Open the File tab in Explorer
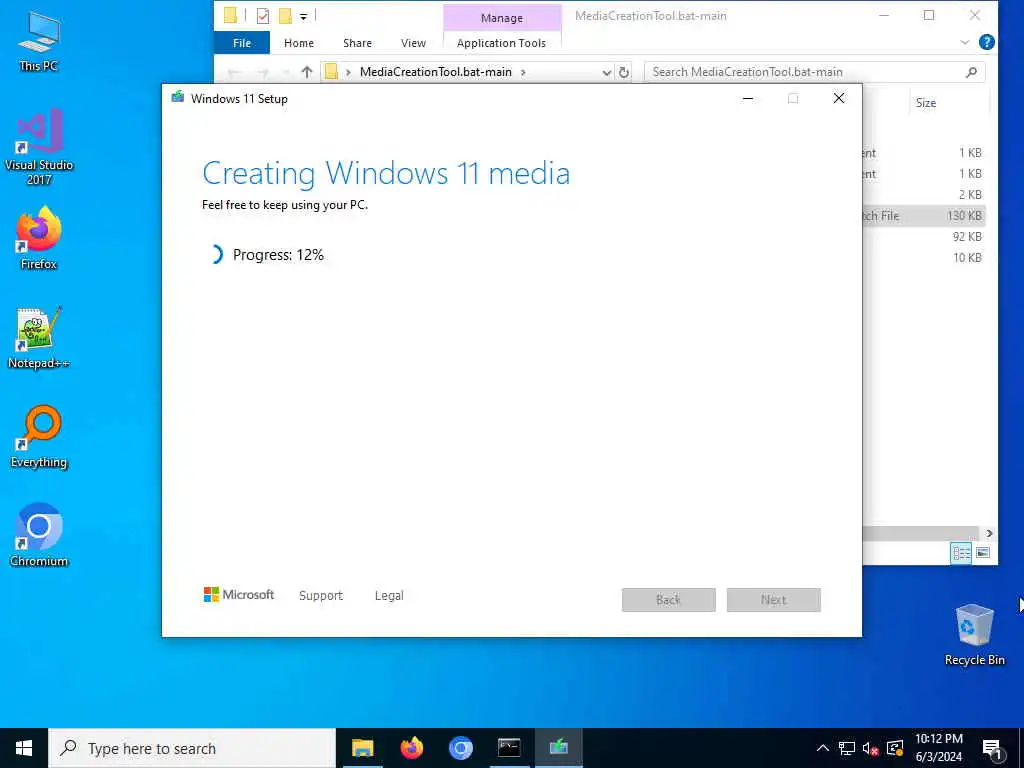 point(242,43)
